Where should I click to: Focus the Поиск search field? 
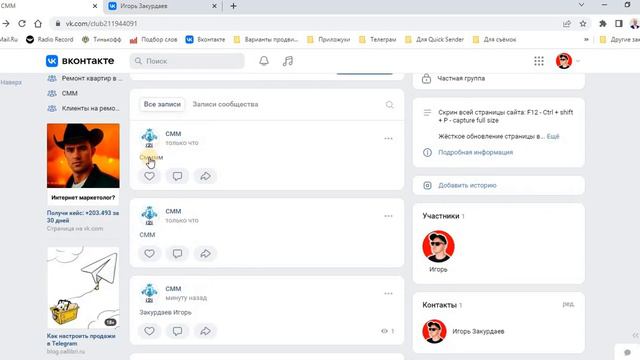(x=187, y=61)
